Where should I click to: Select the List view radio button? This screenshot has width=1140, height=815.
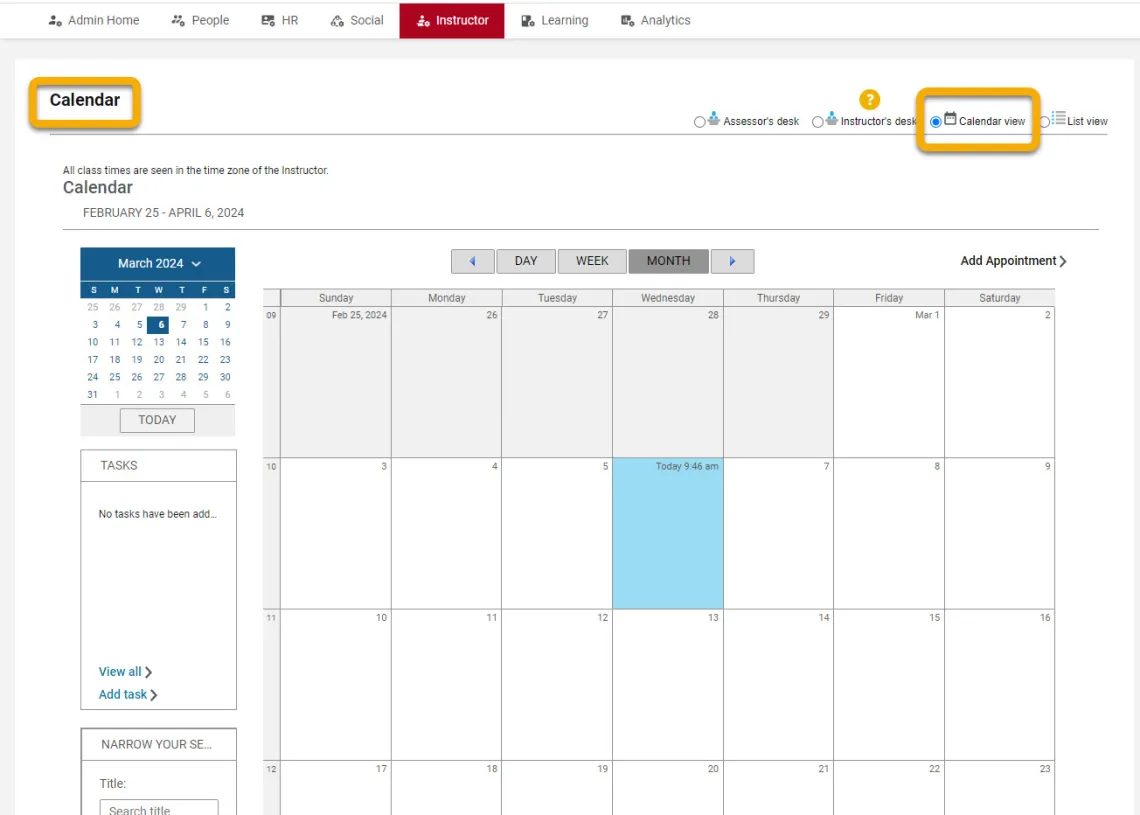[x=1045, y=122]
